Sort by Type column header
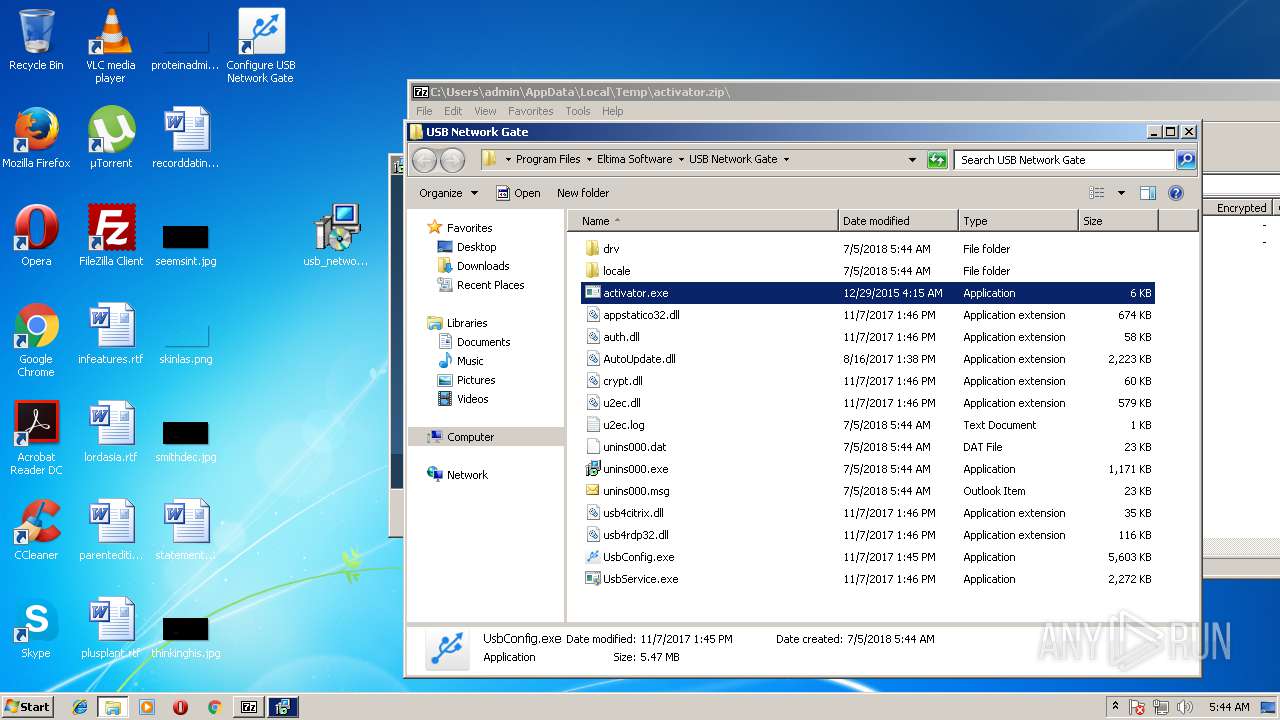1280x720 pixels. click(x=1018, y=221)
